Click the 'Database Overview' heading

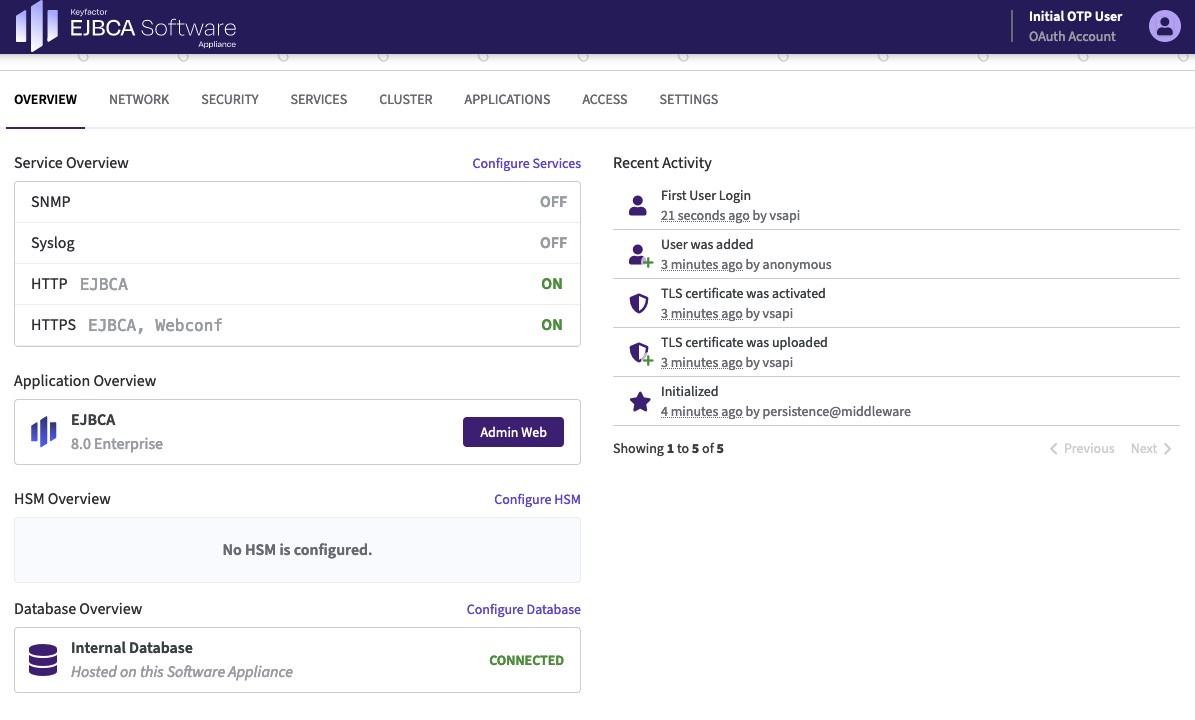(x=78, y=609)
